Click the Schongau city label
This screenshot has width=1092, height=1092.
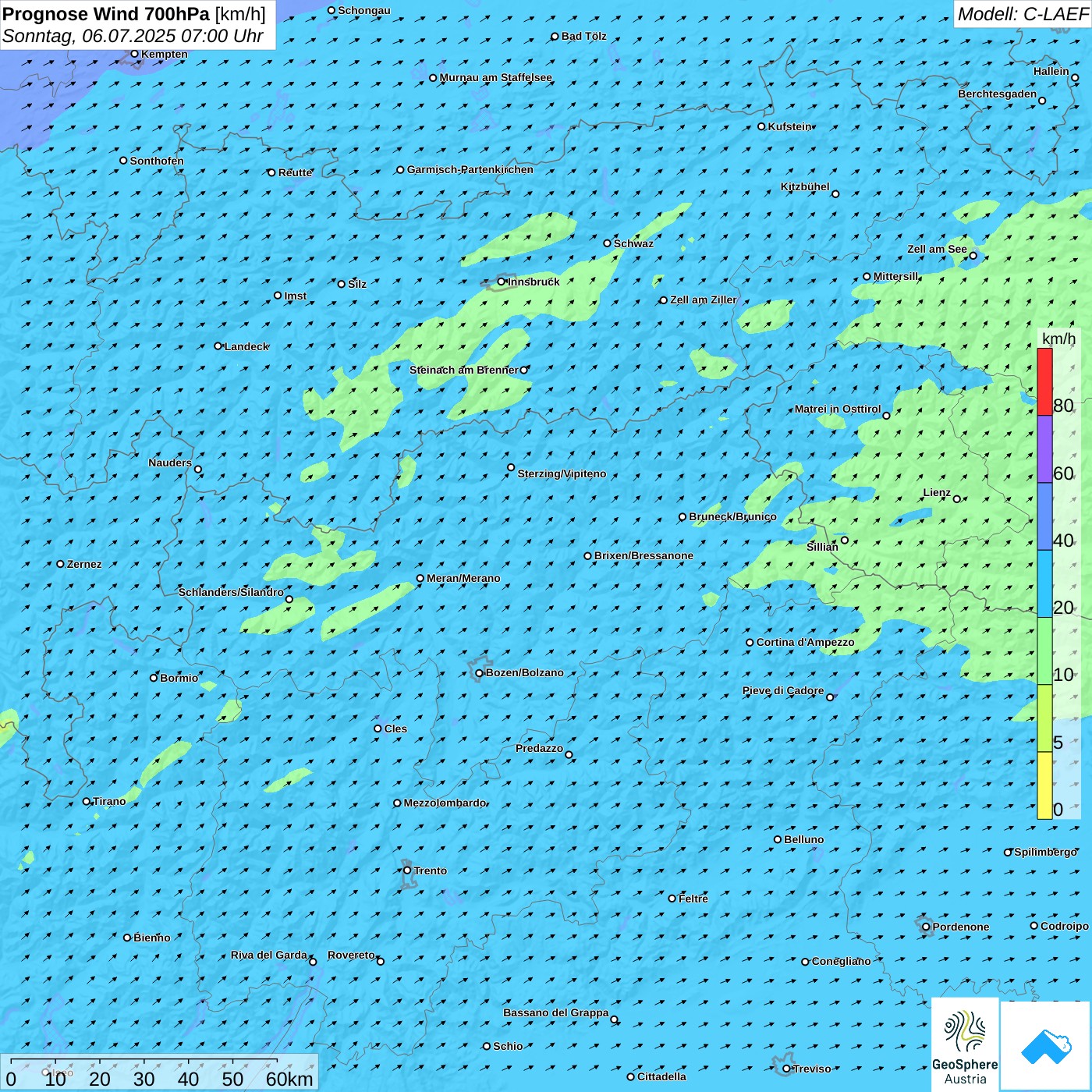click(364, 10)
